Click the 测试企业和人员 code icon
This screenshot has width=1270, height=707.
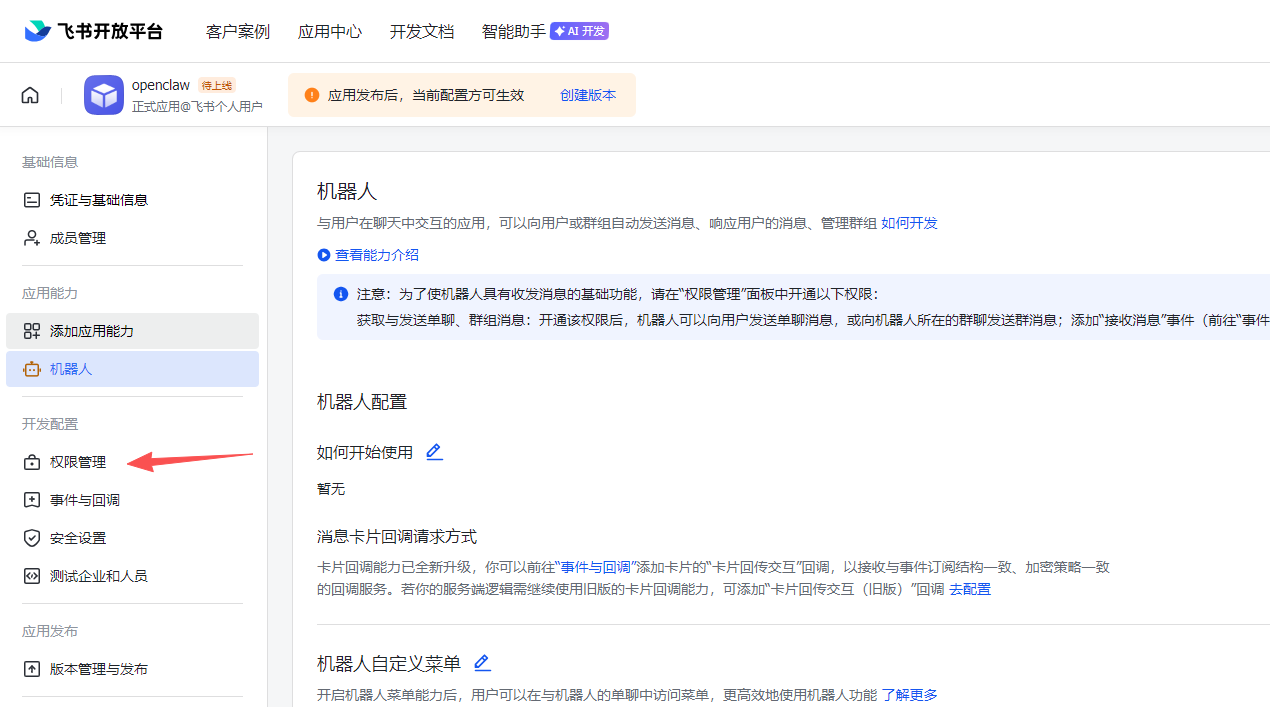[x=32, y=576]
